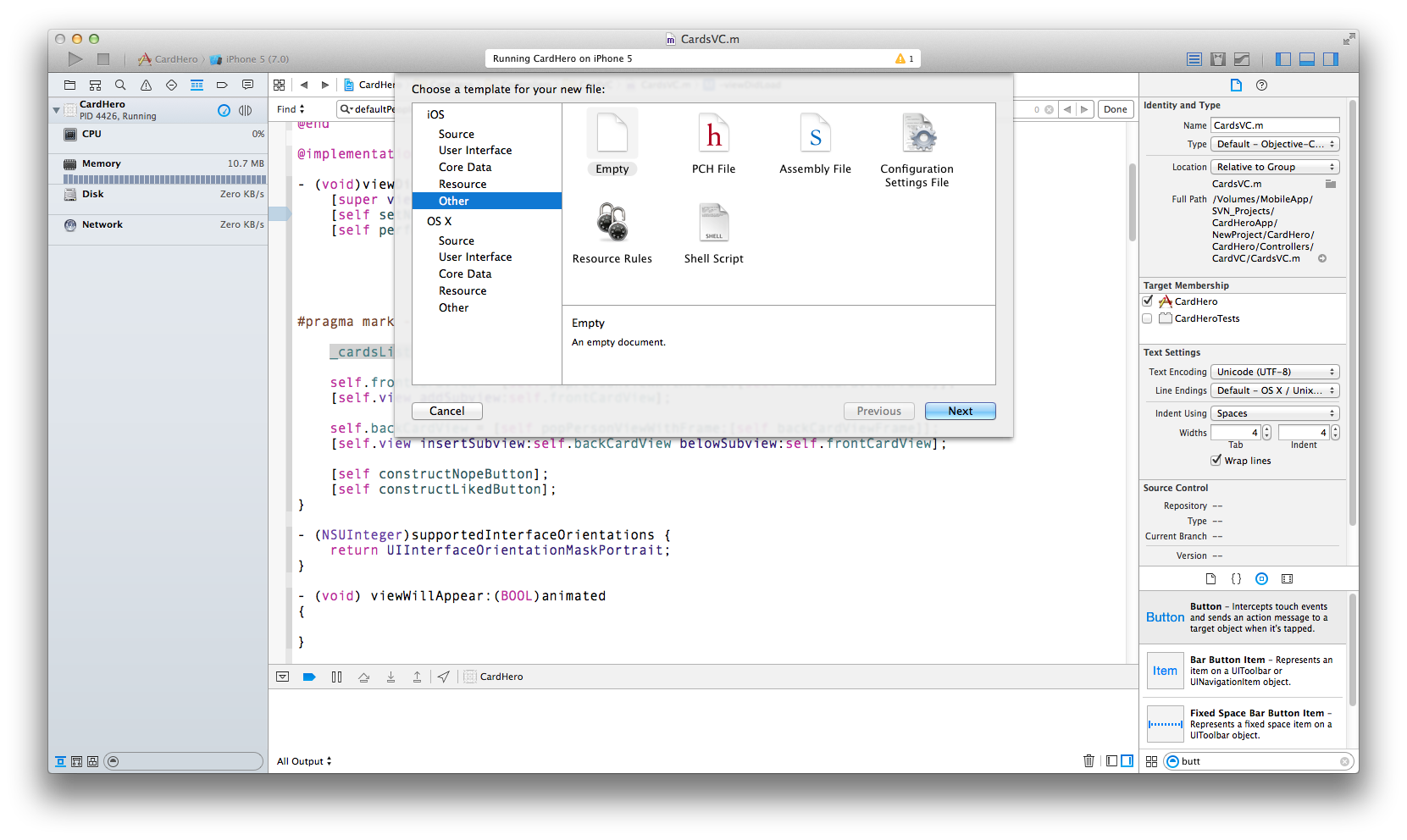1407x840 pixels.
Task: Open the Find mode dropdown
Action: (x=291, y=109)
